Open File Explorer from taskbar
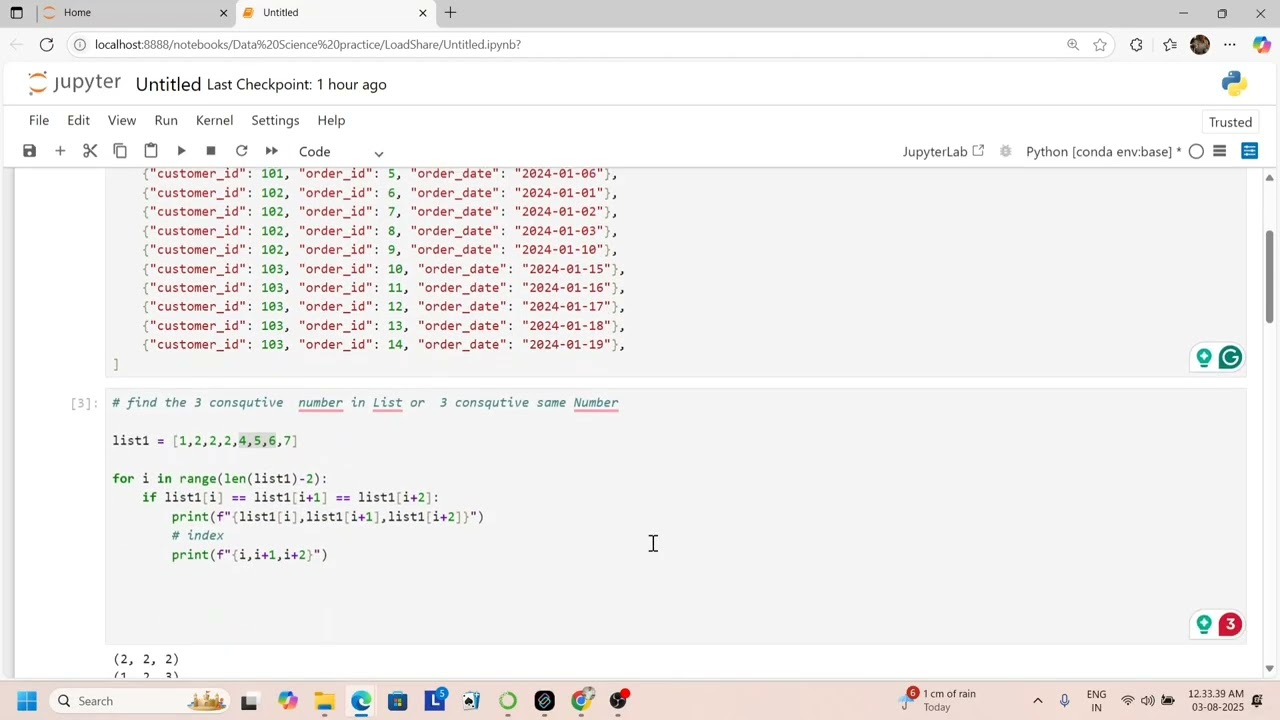 click(x=324, y=701)
